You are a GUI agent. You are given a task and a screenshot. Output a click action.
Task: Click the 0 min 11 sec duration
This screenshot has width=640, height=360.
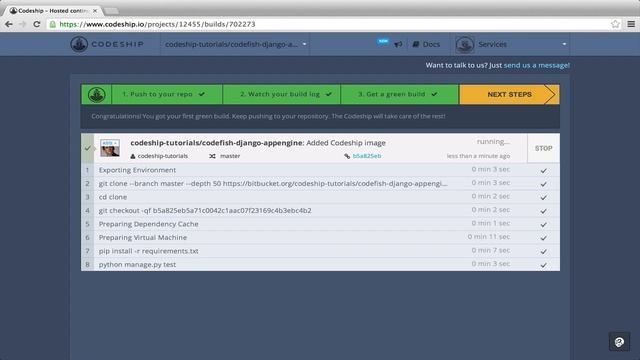coord(489,237)
